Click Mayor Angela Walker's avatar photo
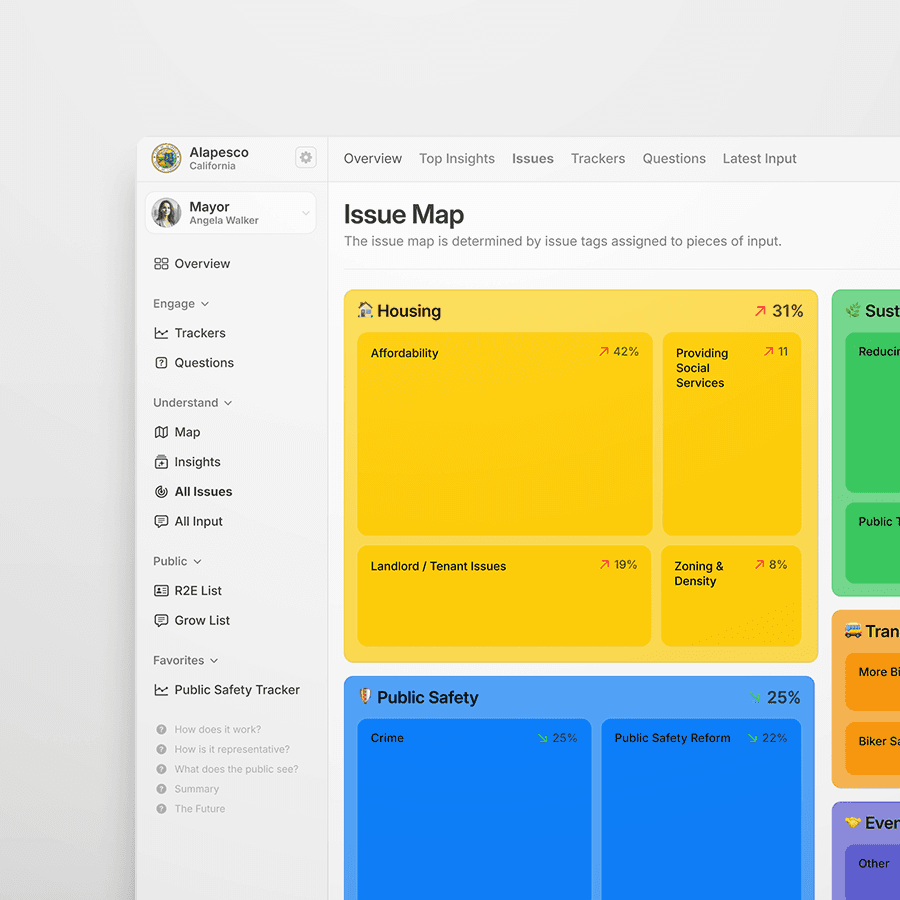This screenshot has width=900, height=900. (x=166, y=213)
